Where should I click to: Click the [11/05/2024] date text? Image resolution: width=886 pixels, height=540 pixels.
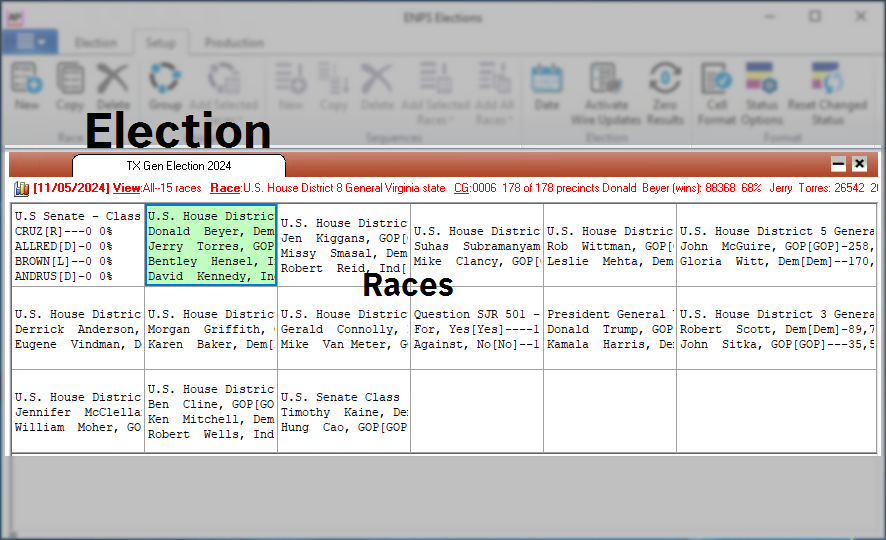point(71,188)
